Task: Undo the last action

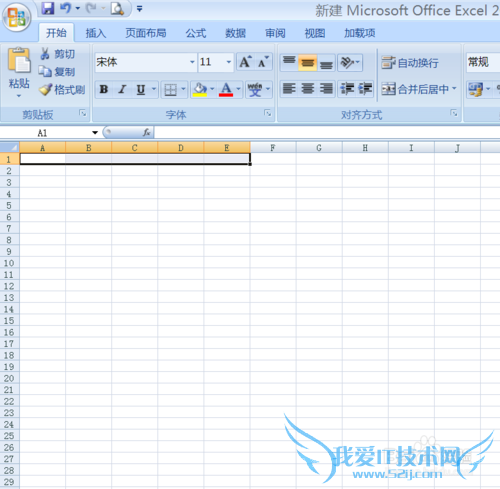Action: (65, 8)
